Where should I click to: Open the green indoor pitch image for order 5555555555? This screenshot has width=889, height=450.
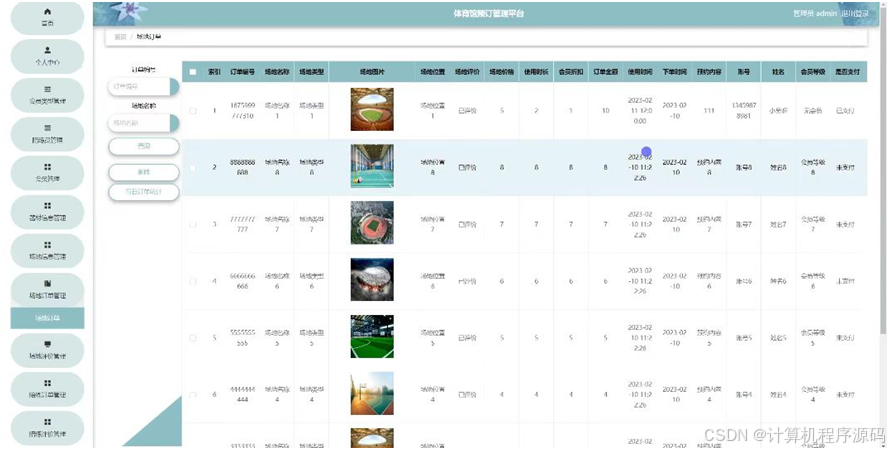coord(372,337)
